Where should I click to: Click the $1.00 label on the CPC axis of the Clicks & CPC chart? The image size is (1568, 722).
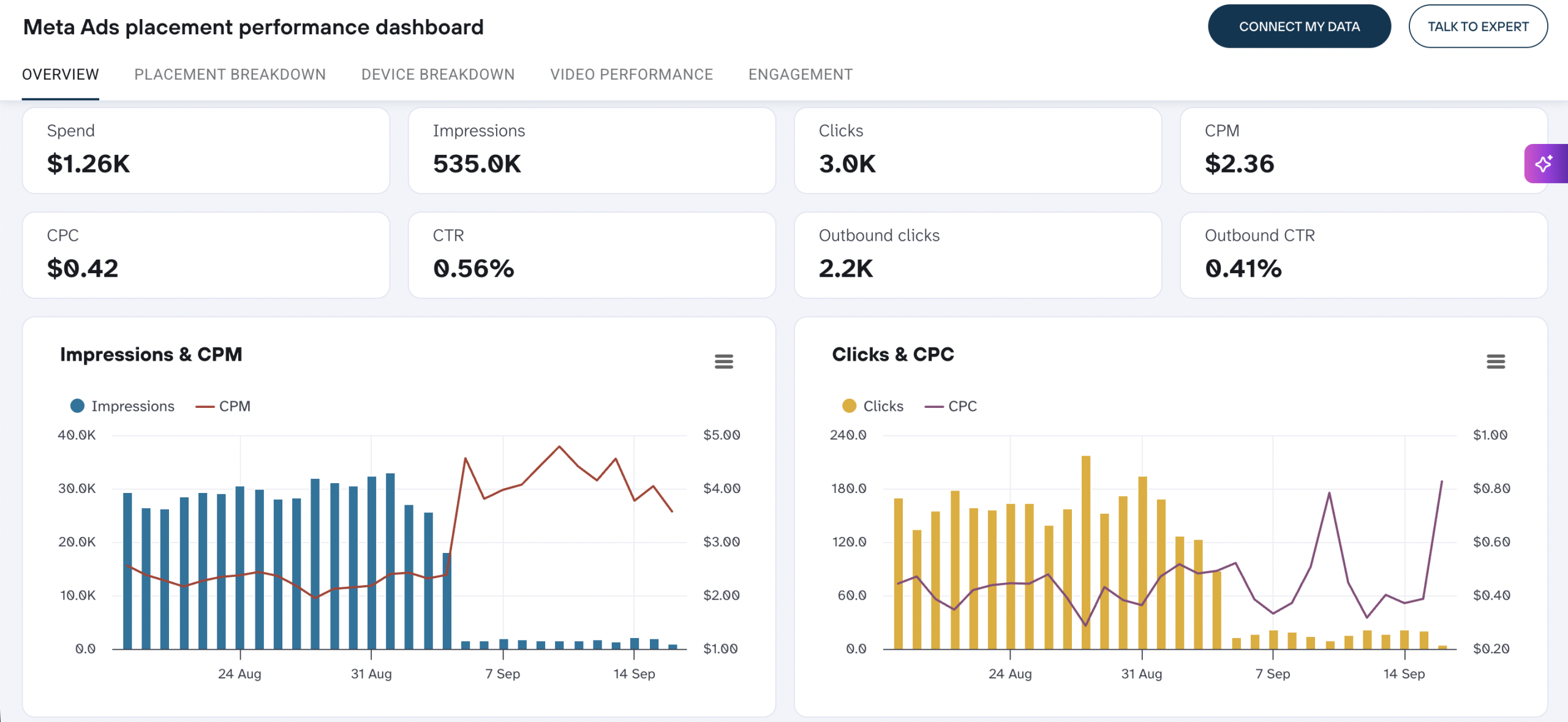(x=1490, y=435)
